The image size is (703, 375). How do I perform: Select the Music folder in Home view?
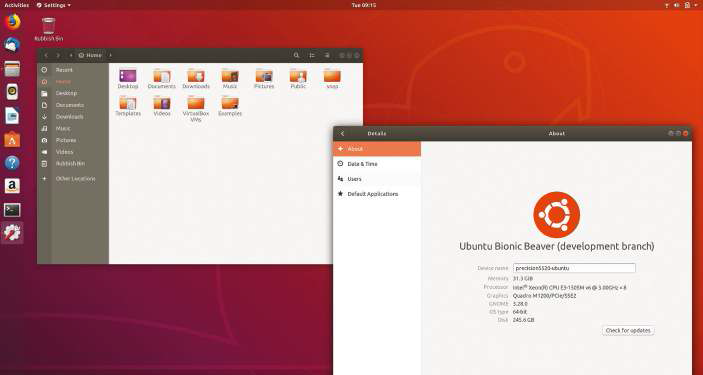click(x=230, y=79)
